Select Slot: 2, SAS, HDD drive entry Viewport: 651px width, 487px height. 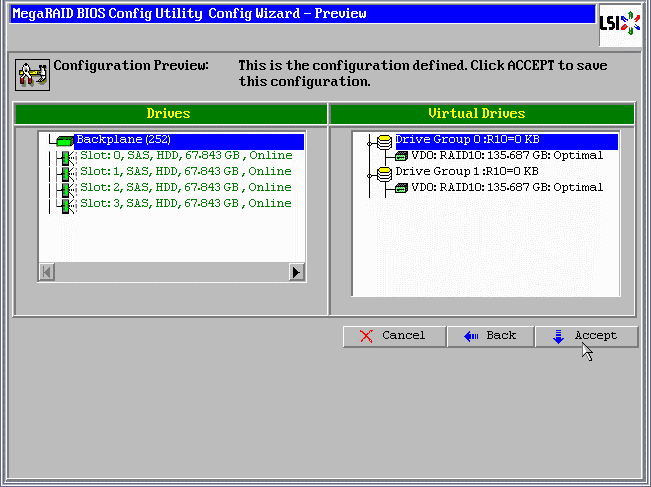(186, 188)
